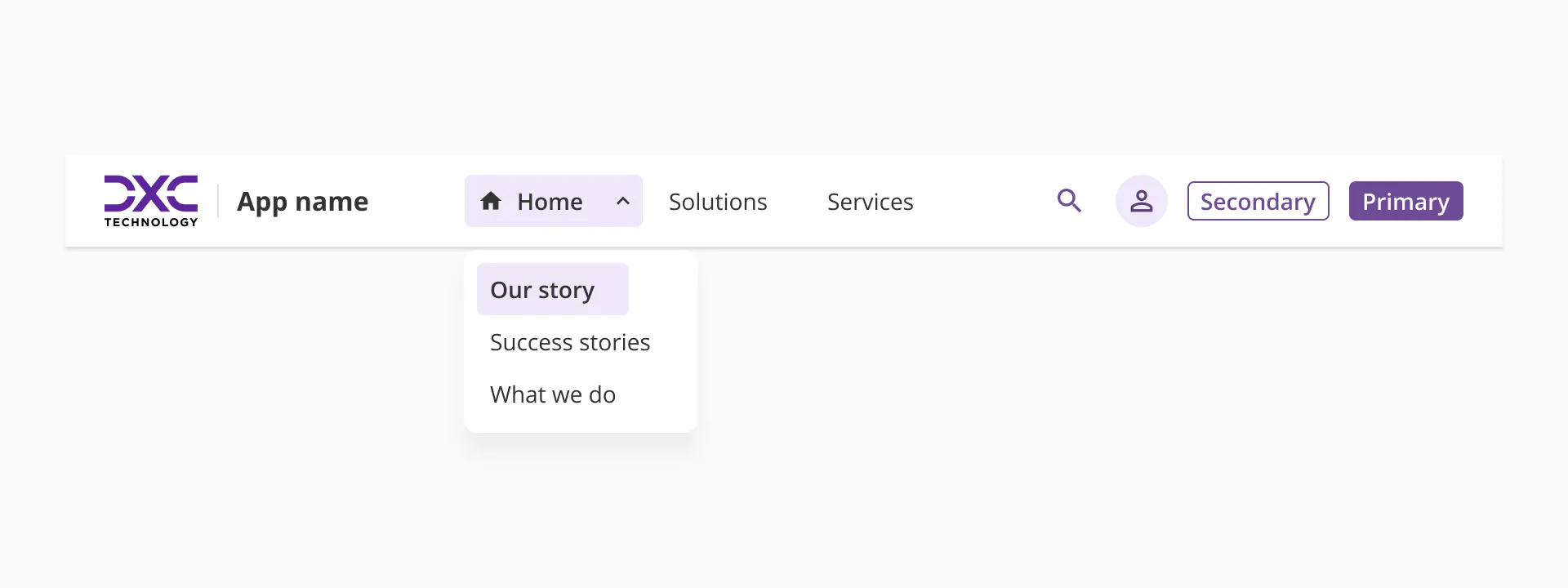This screenshot has width=1568, height=588.
Task: Select Home in the navigation bar
Action: coord(549,201)
